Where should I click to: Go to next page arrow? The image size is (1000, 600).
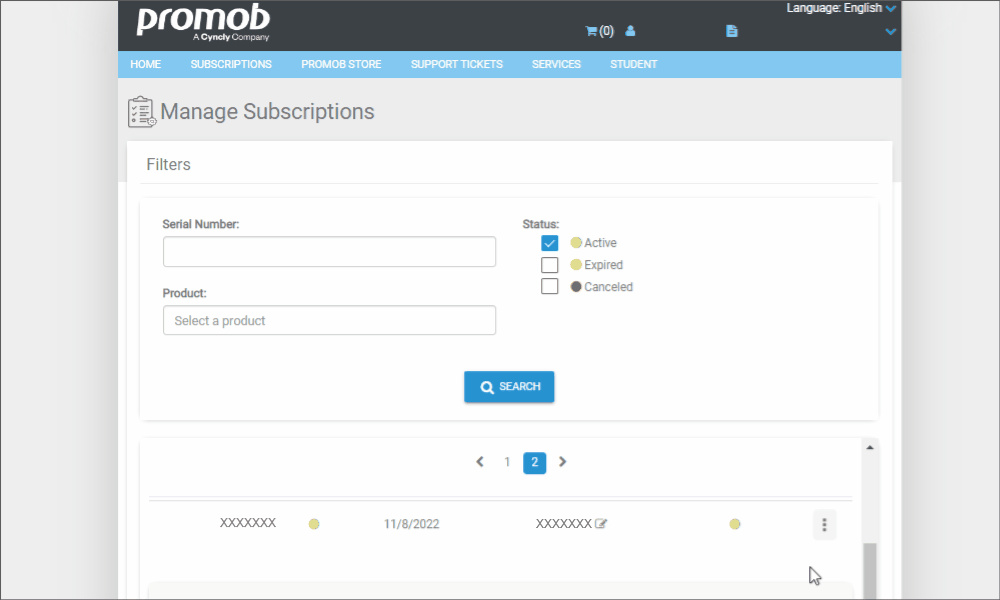point(562,462)
